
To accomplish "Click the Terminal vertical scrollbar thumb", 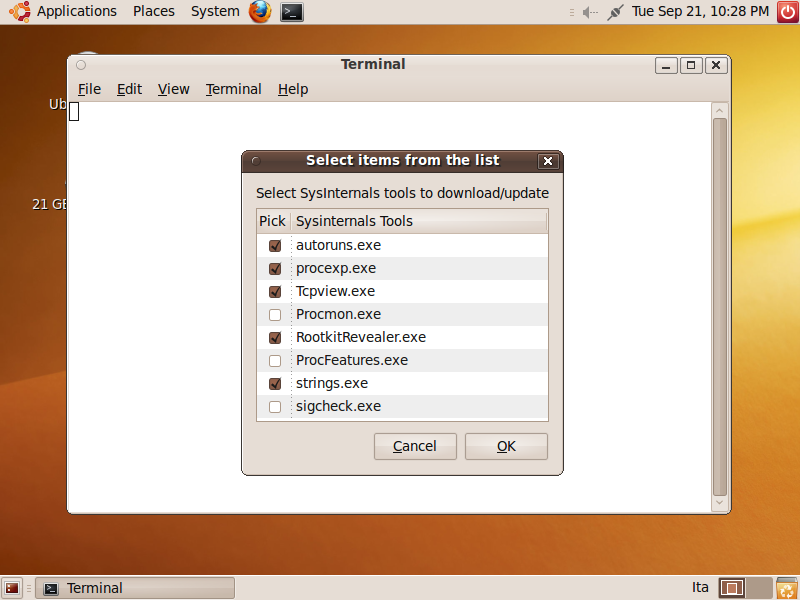I will (x=719, y=307).
